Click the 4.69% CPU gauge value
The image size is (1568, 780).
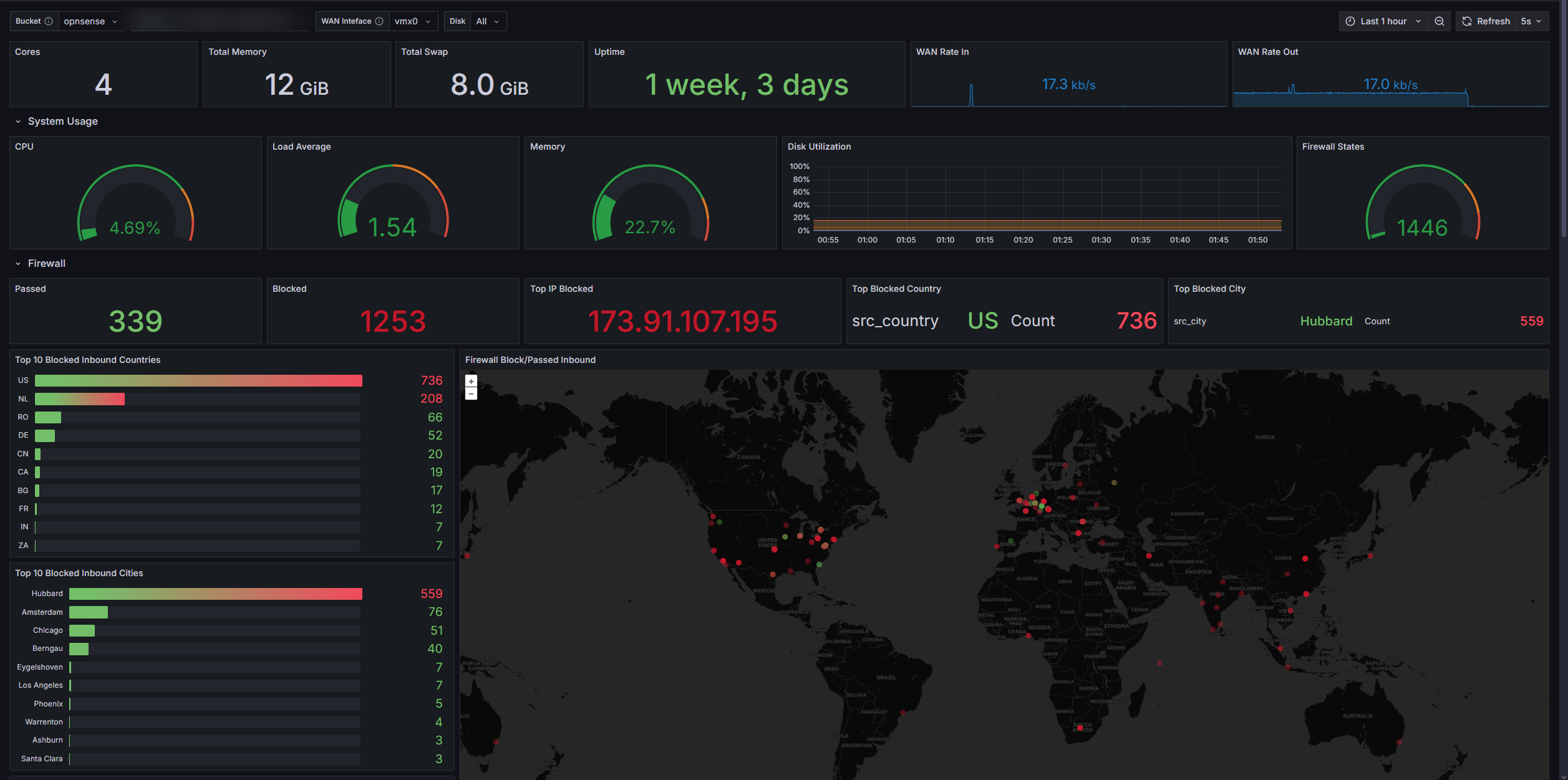135,228
